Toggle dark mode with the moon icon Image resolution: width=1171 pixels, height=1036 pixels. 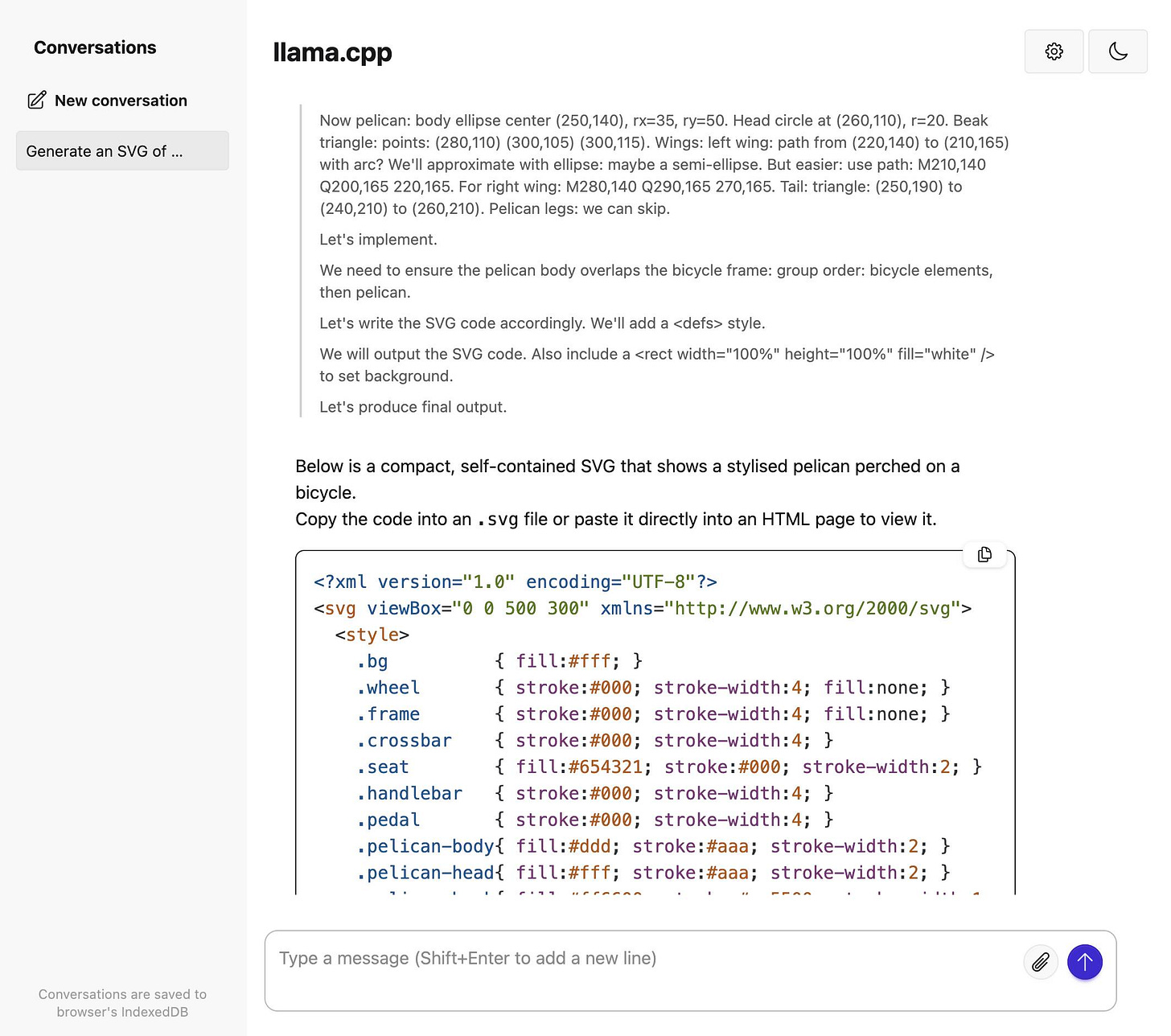pyautogui.click(x=1118, y=51)
